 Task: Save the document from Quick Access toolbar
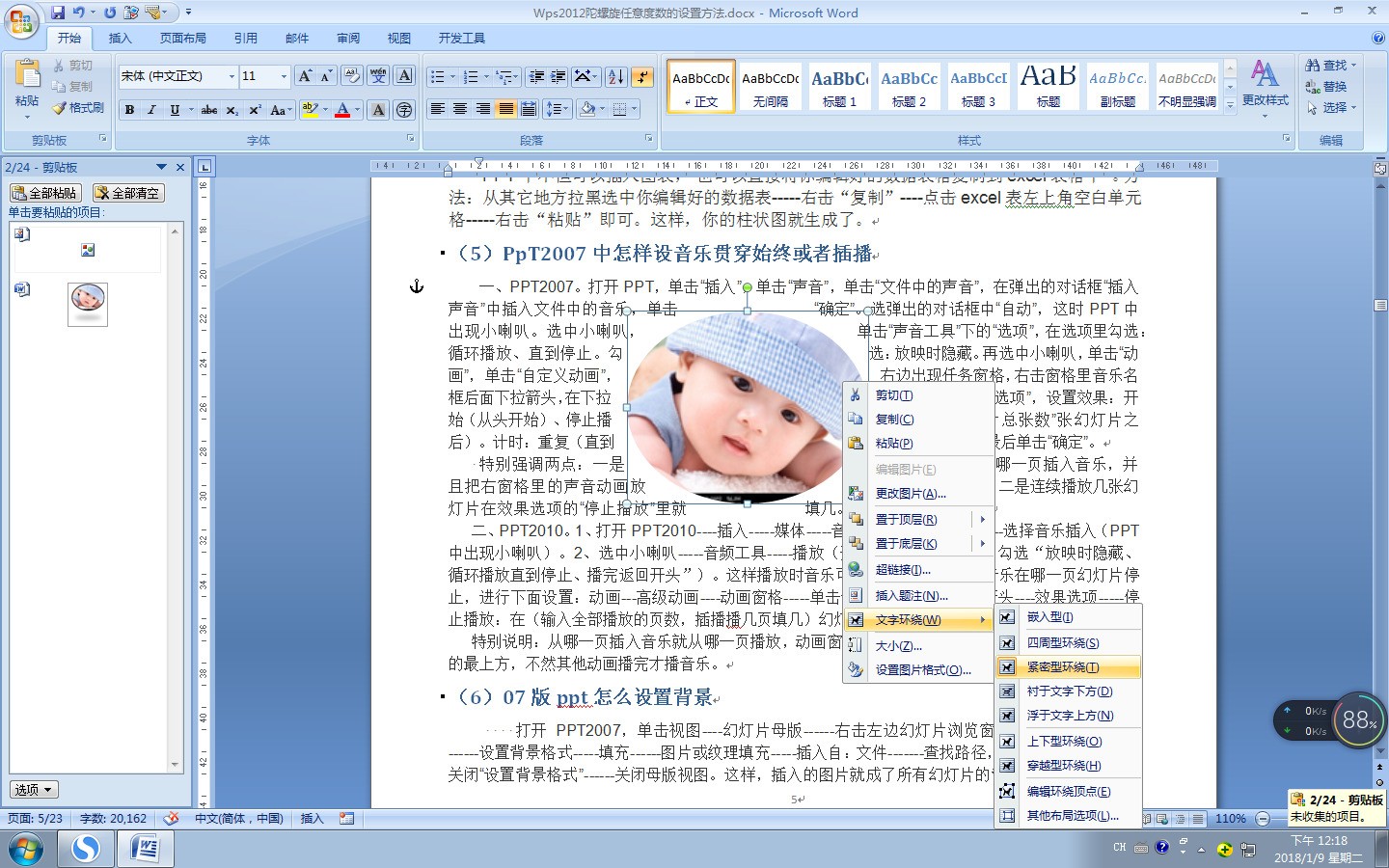pos(58,13)
